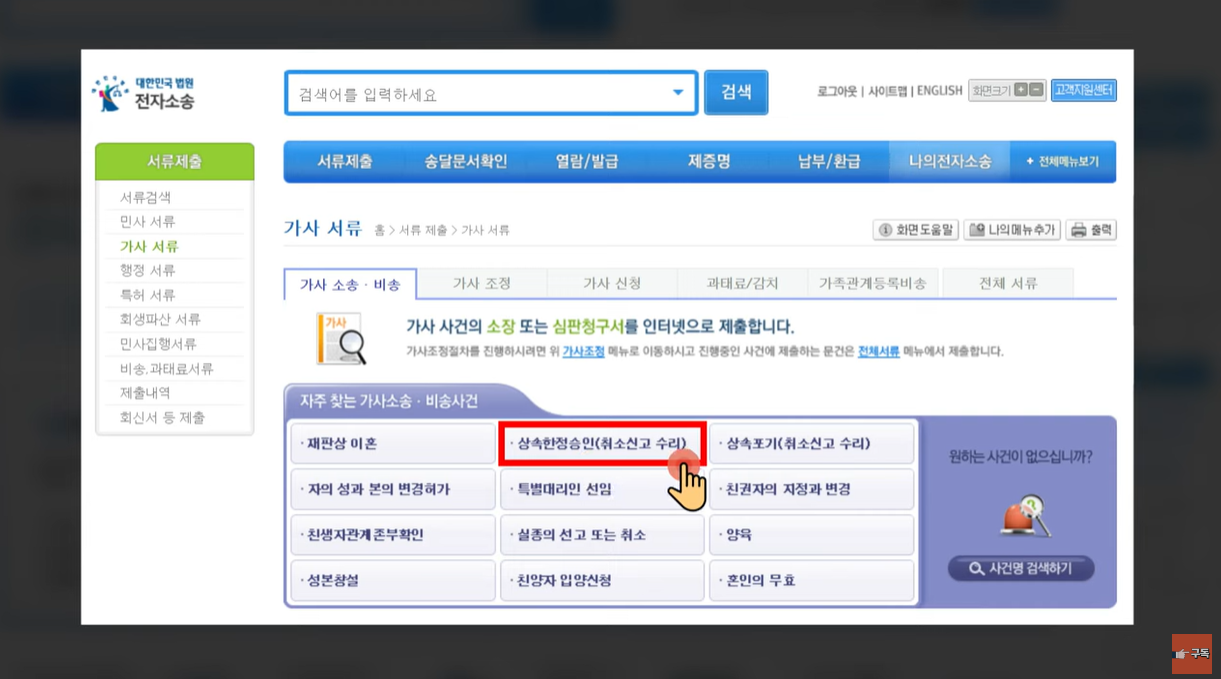Click the blue 검색 search button
Image resolution: width=1221 pixels, height=679 pixels.
[x=735, y=92]
